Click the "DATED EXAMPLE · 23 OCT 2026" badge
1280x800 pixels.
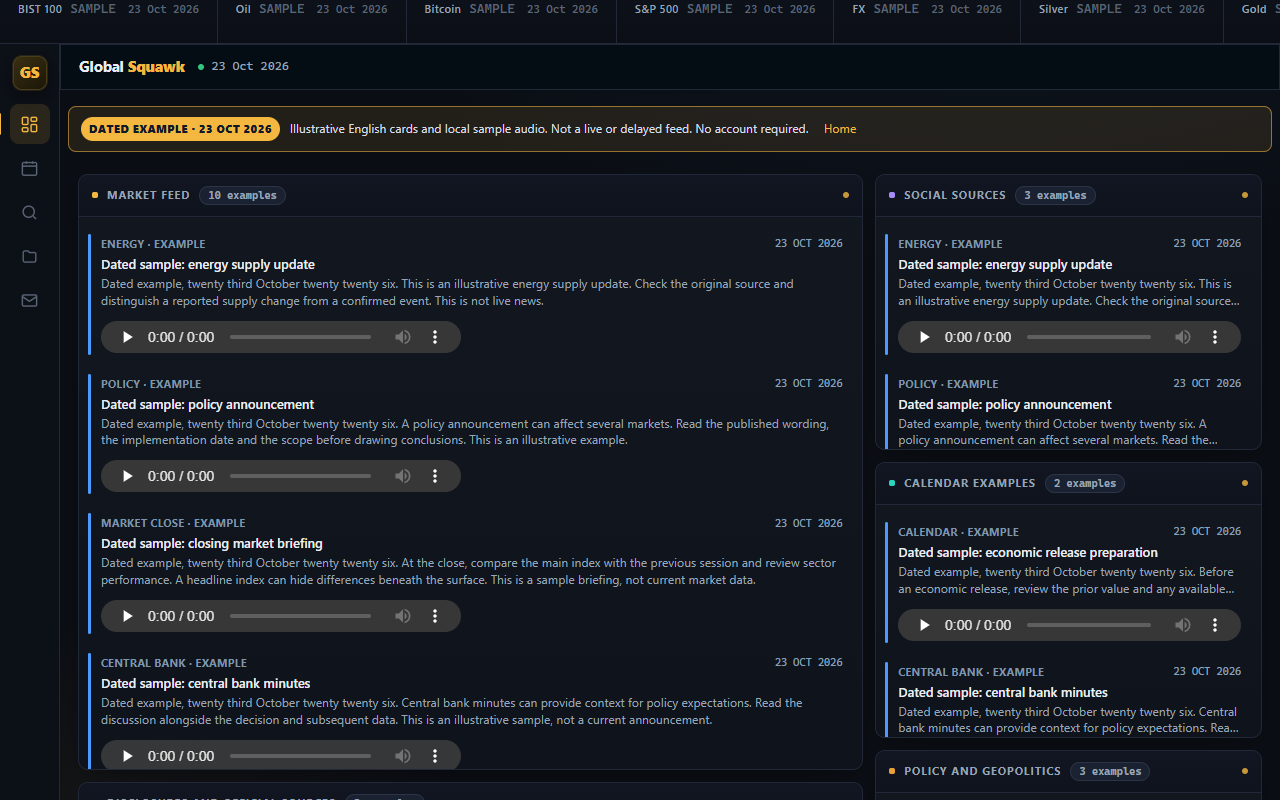[x=180, y=129]
